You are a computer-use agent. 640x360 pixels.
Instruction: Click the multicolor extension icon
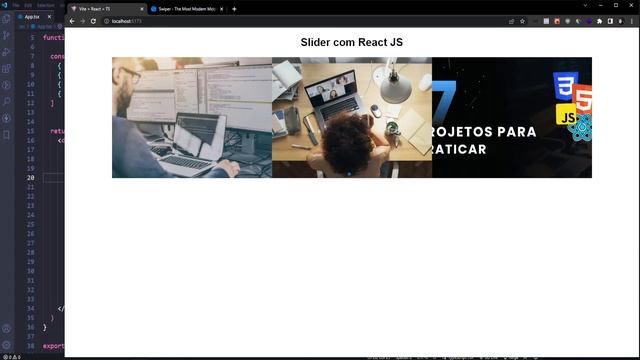pos(578,21)
